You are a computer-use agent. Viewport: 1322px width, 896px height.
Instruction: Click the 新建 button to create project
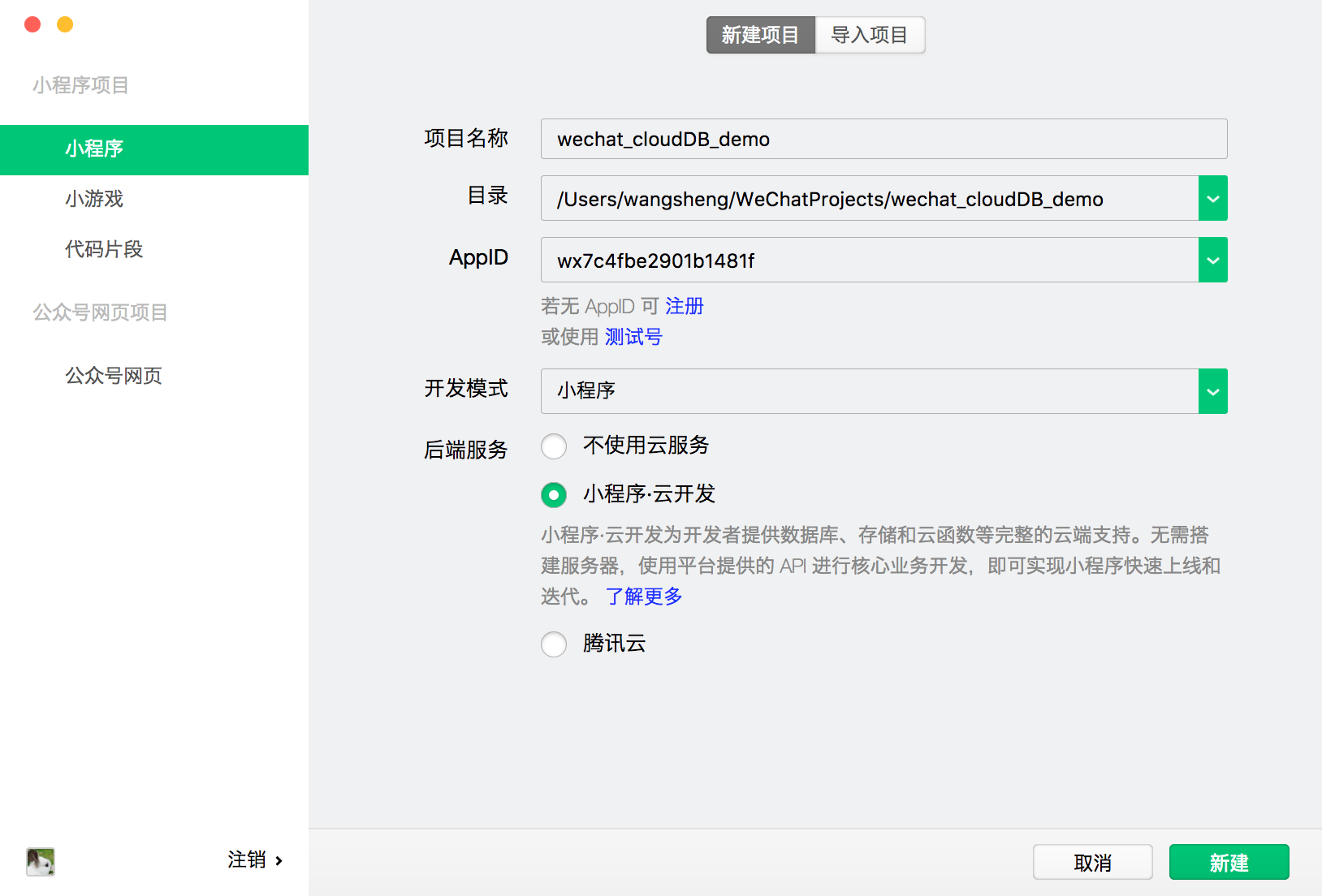(1229, 862)
